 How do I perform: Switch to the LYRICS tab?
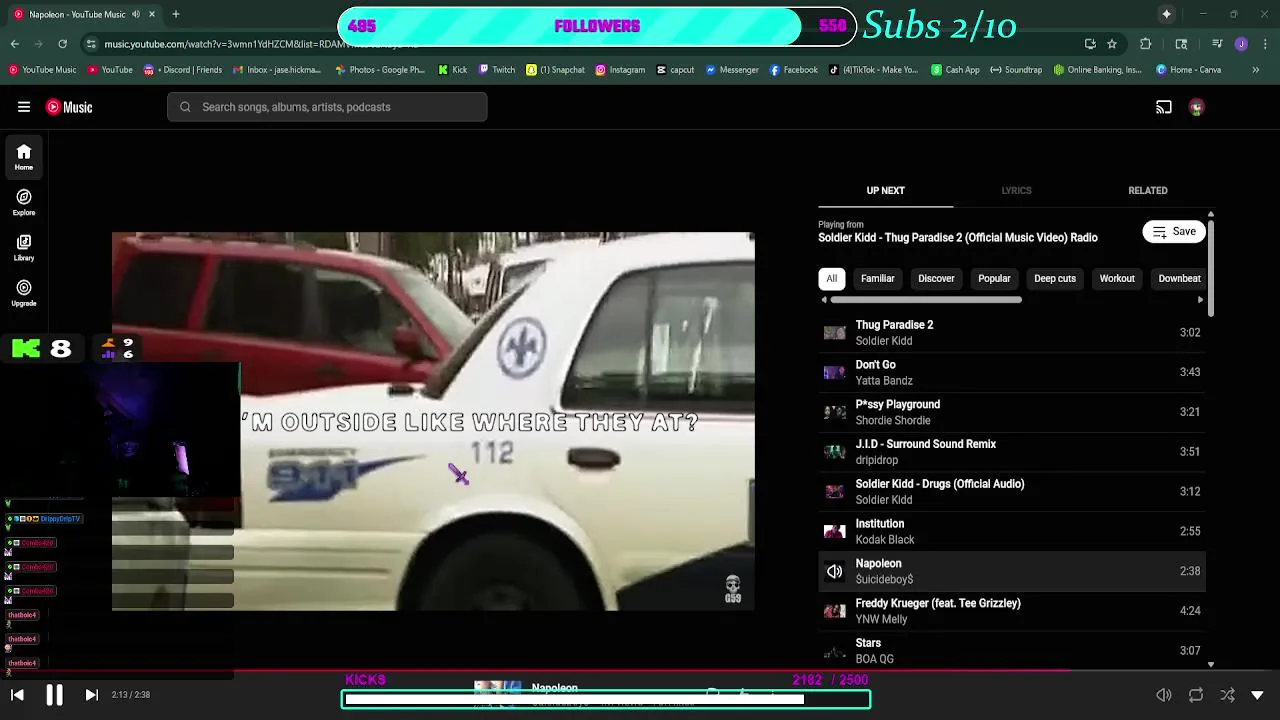pyautogui.click(x=1016, y=190)
